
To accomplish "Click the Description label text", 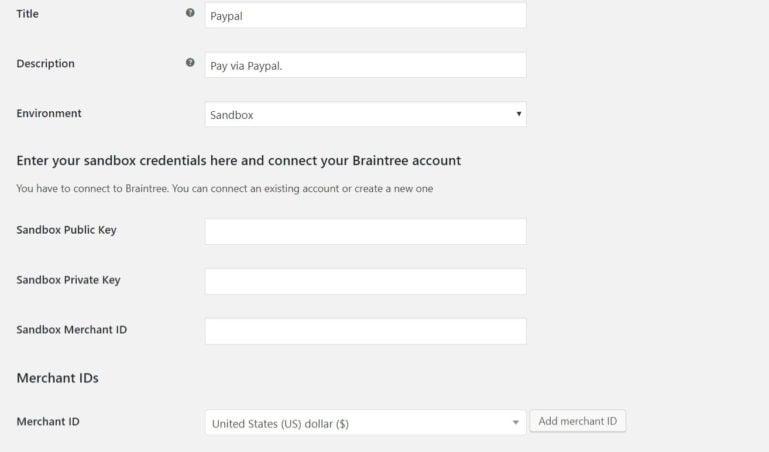I will click(x=46, y=64).
